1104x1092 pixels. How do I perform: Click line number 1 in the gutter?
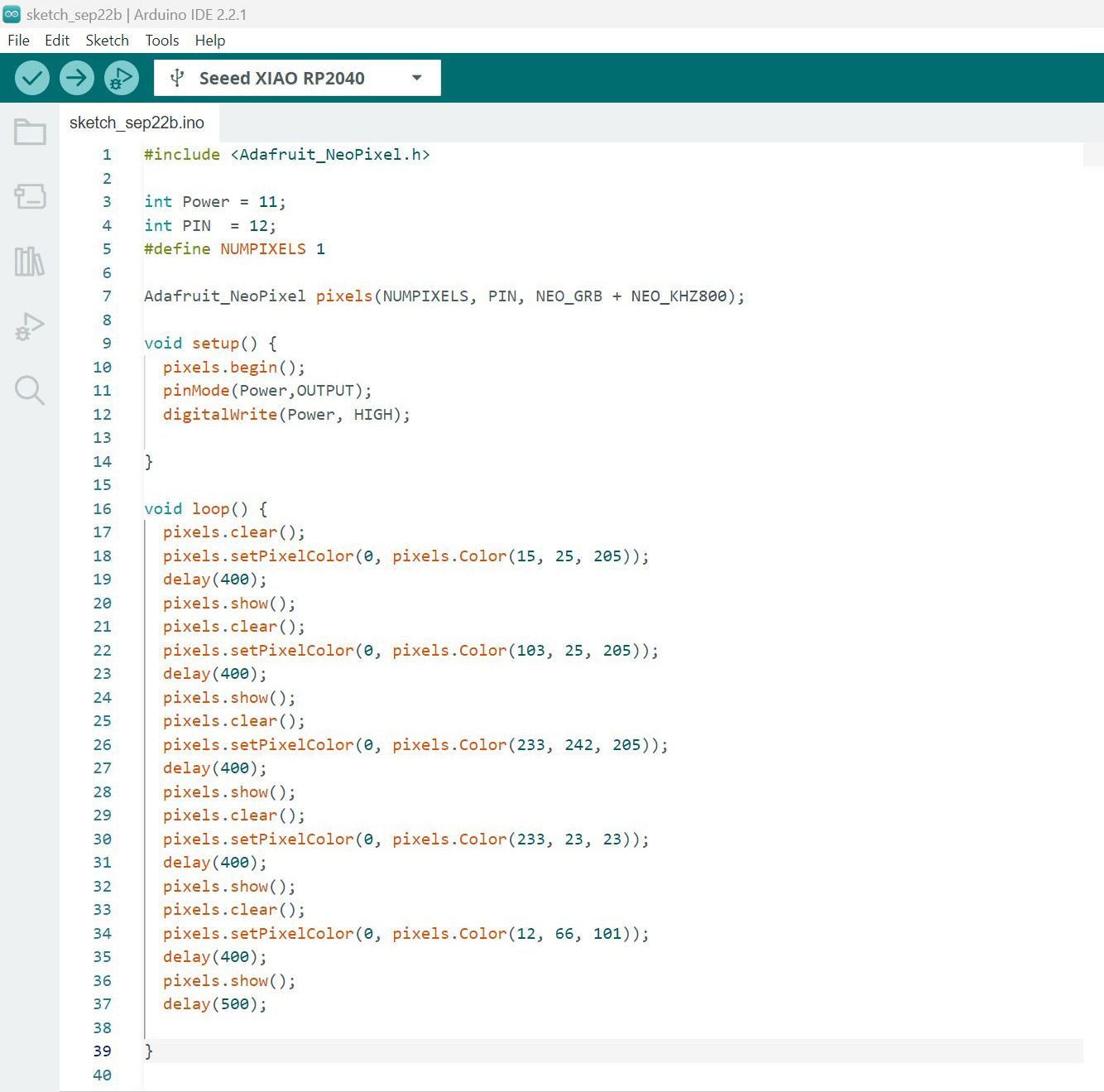click(107, 155)
